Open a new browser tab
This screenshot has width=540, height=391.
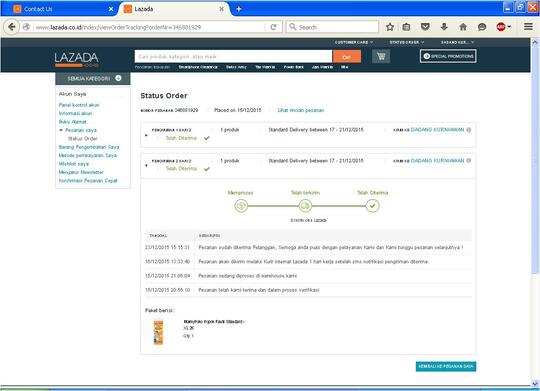pyautogui.click(x=238, y=9)
